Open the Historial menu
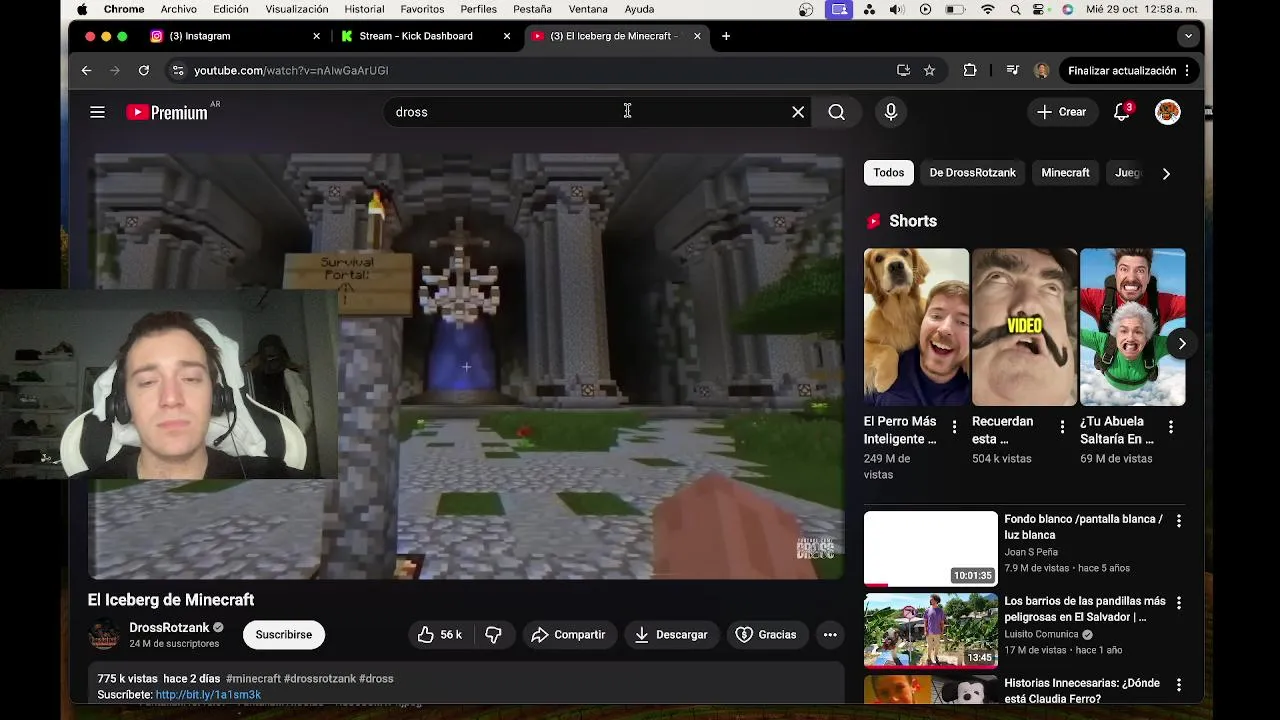The image size is (1280, 720). [x=364, y=10]
